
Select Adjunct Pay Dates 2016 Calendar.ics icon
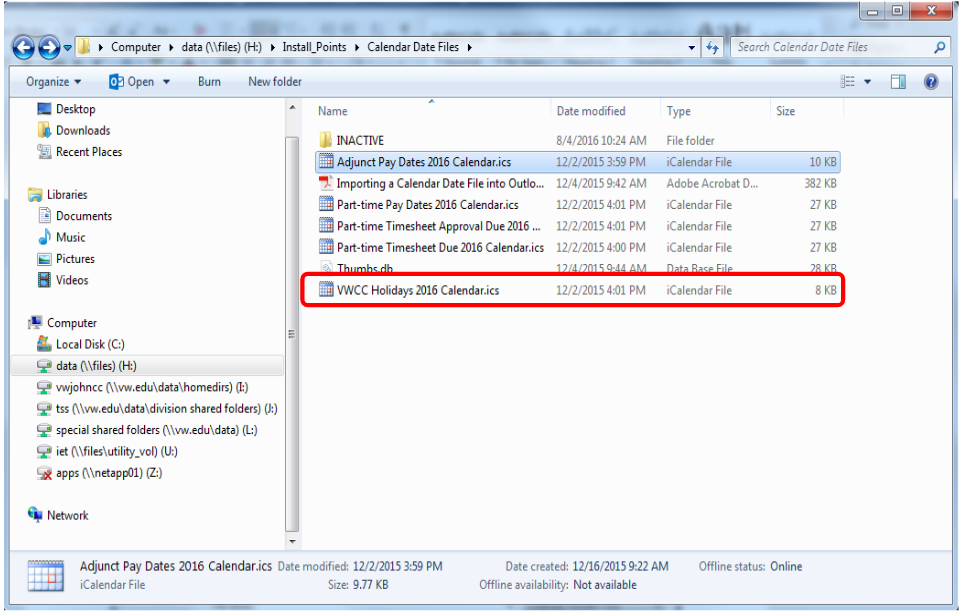click(326, 161)
